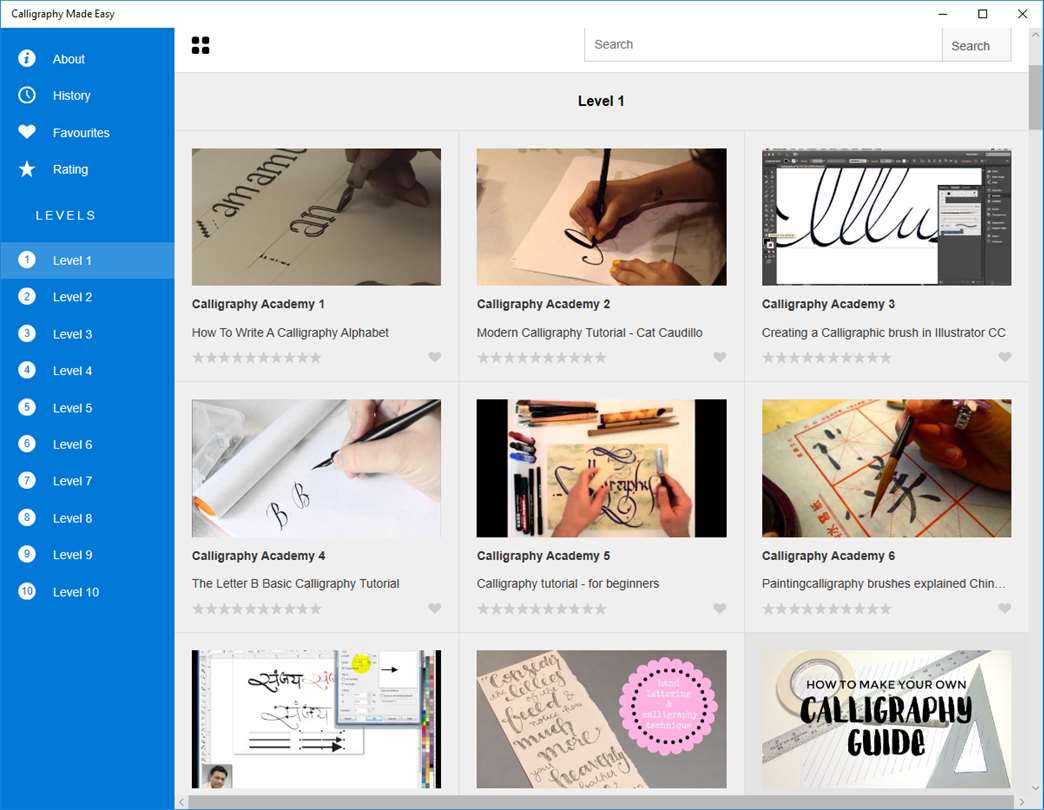1044x810 pixels.
Task: Open the Calligraphy Academy 5 thumbnail
Action: [x=601, y=468]
